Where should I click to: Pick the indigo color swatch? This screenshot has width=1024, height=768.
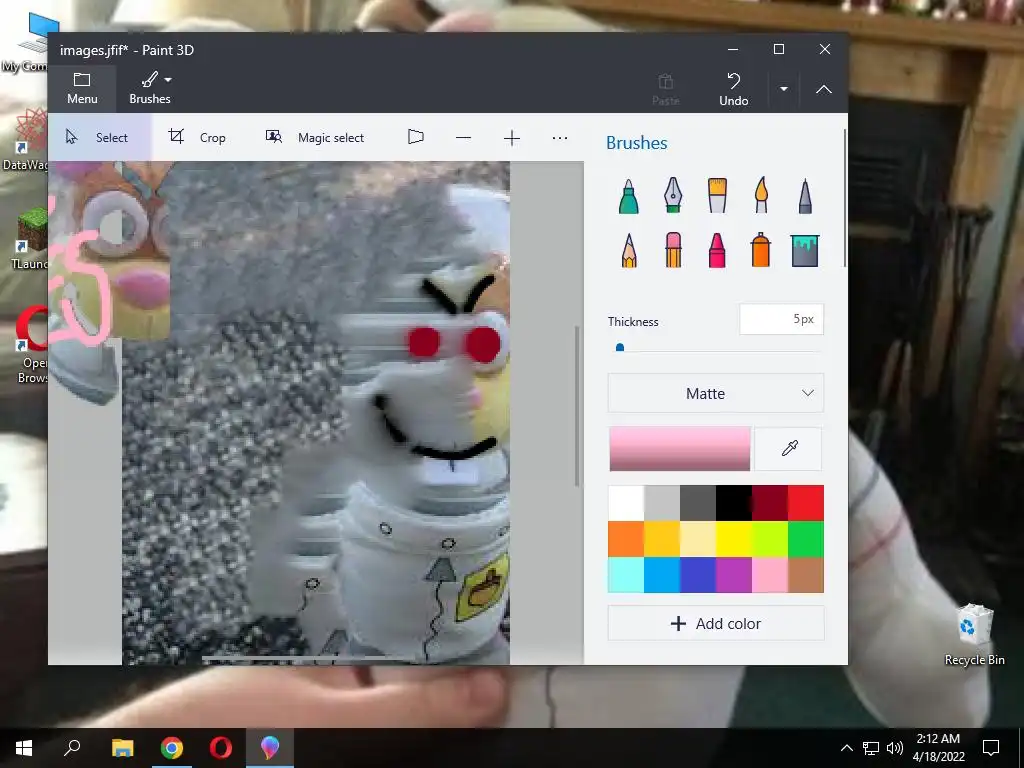tap(697, 575)
